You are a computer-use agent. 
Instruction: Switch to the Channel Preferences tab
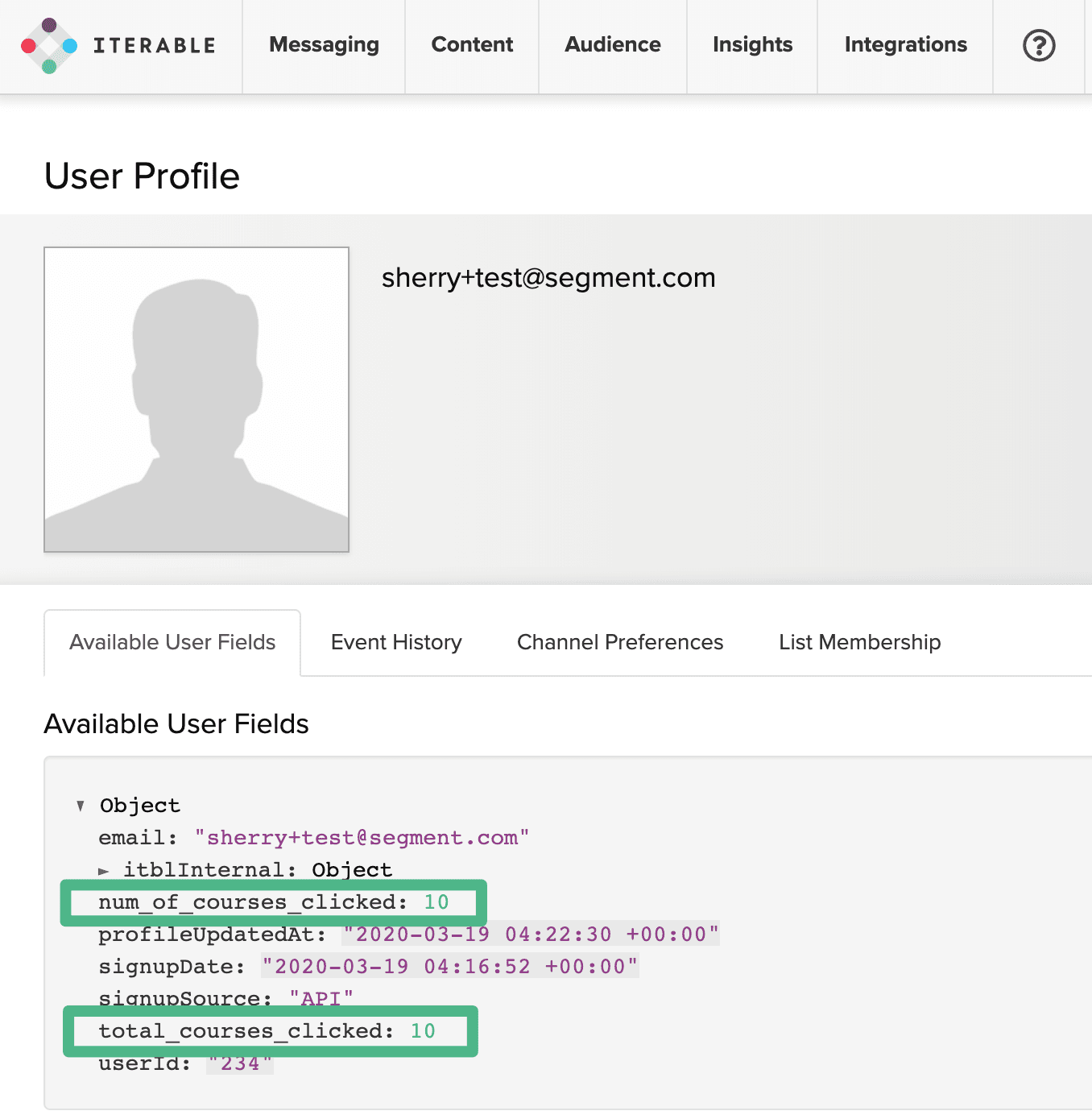point(620,642)
